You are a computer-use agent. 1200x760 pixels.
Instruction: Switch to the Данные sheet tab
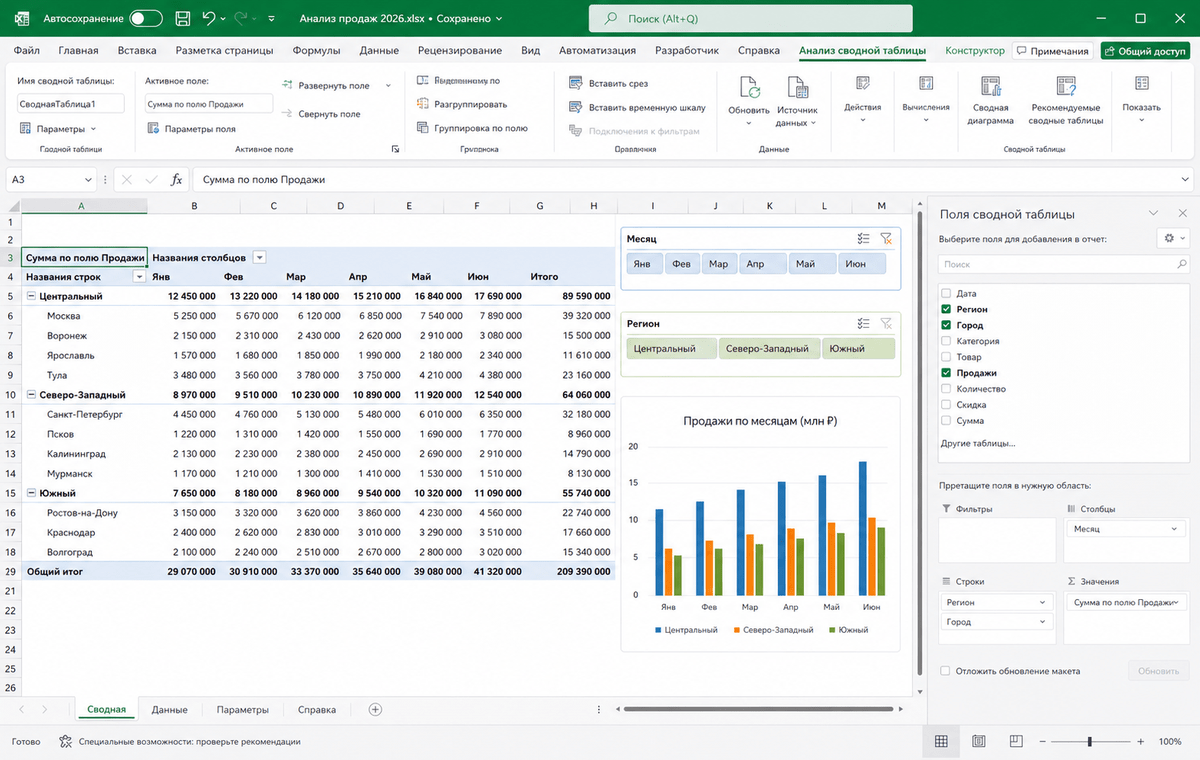point(169,710)
